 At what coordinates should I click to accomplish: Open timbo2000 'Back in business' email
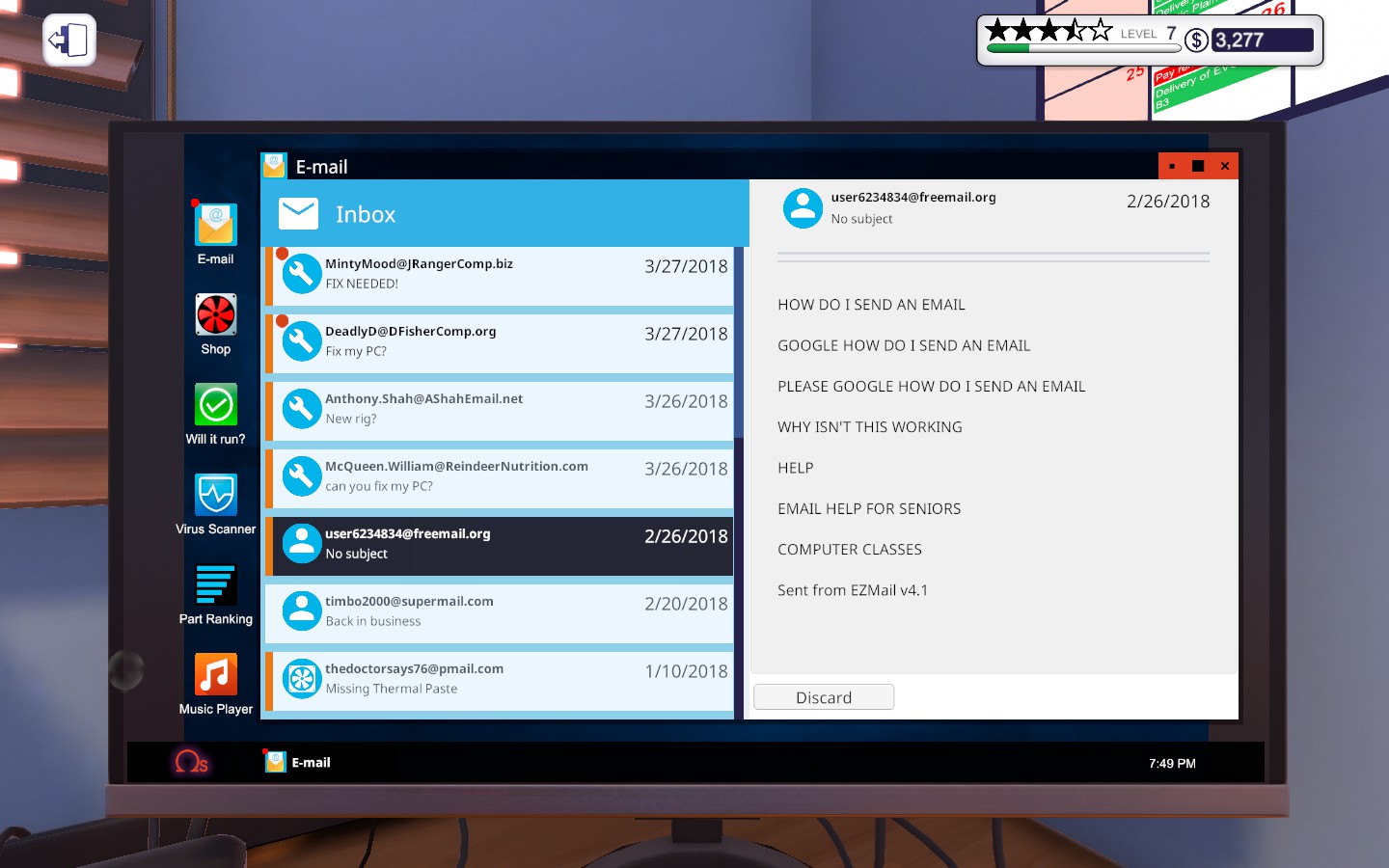500,611
